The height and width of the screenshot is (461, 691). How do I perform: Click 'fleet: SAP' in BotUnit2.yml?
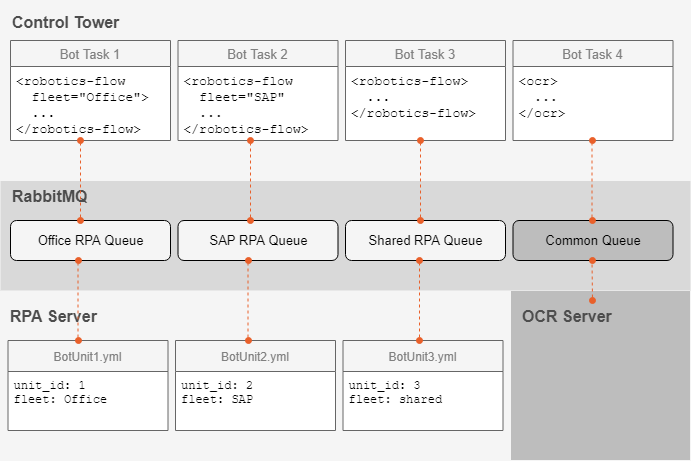click(x=217, y=399)
